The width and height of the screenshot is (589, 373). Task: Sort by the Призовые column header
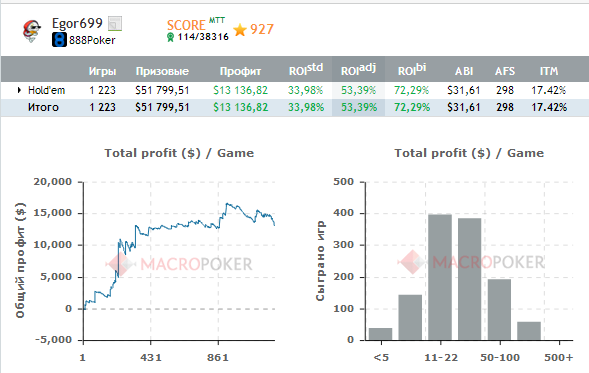point(162,71)
